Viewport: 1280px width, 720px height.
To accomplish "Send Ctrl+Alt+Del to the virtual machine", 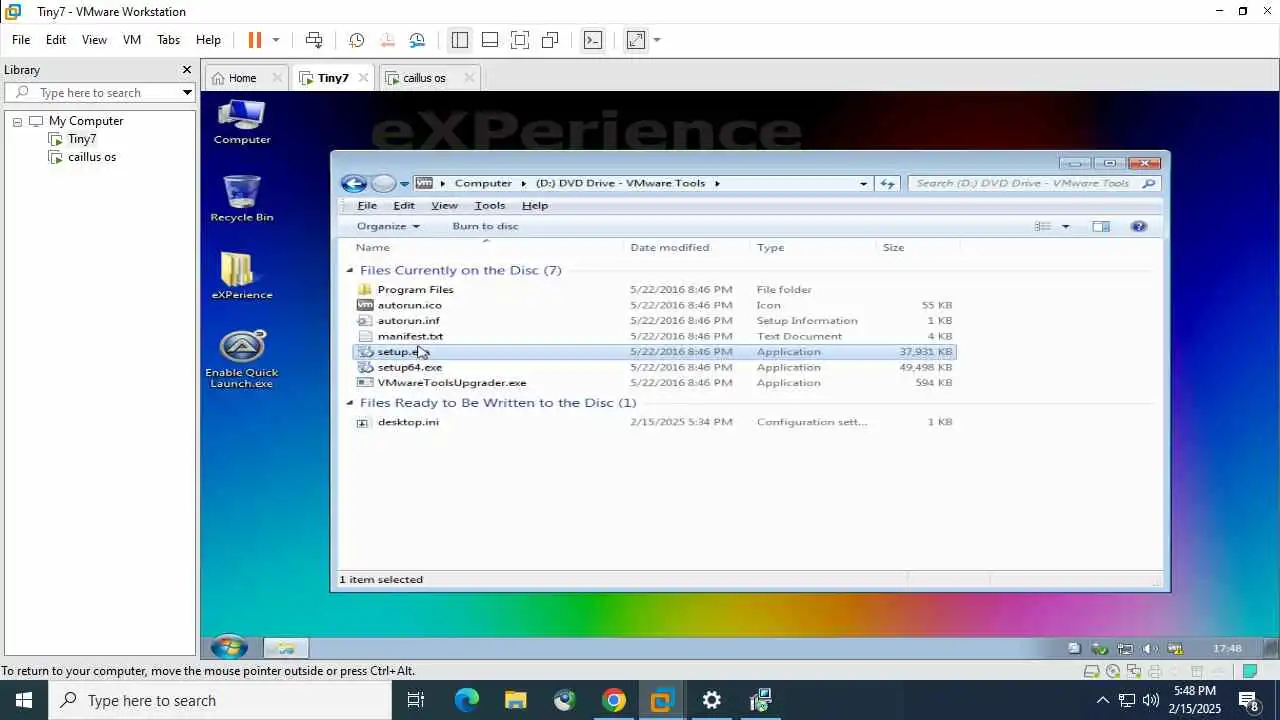I will tap(314, 40).
